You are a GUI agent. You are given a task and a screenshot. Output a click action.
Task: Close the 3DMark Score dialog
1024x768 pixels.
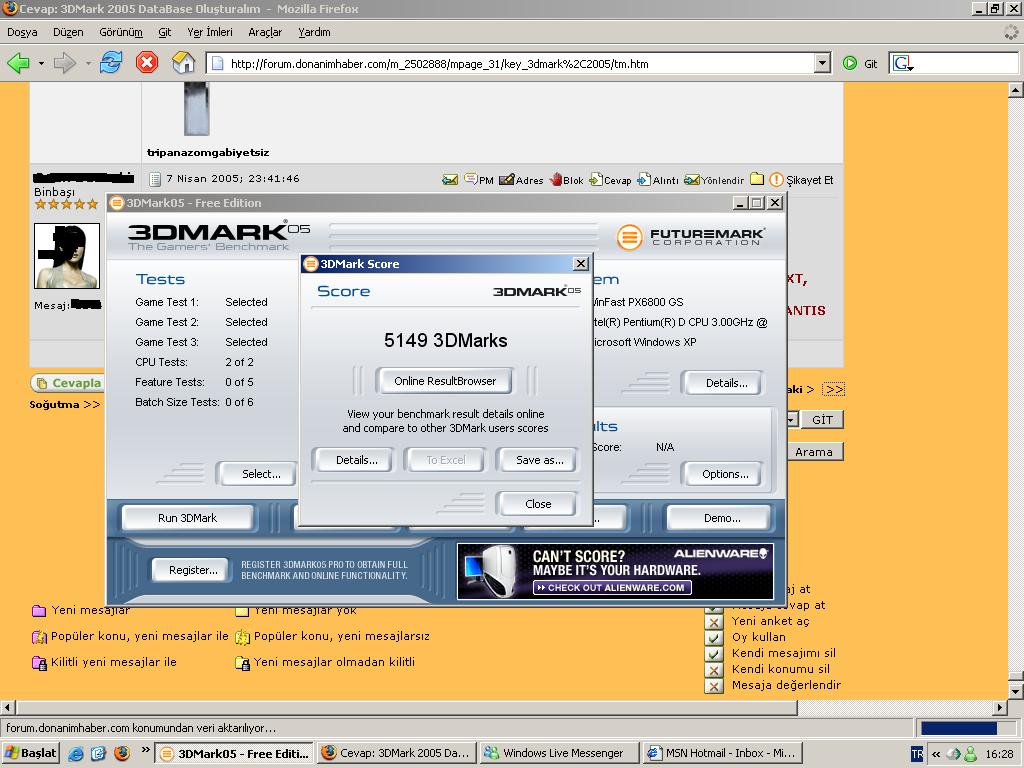[x=537, y=504]
